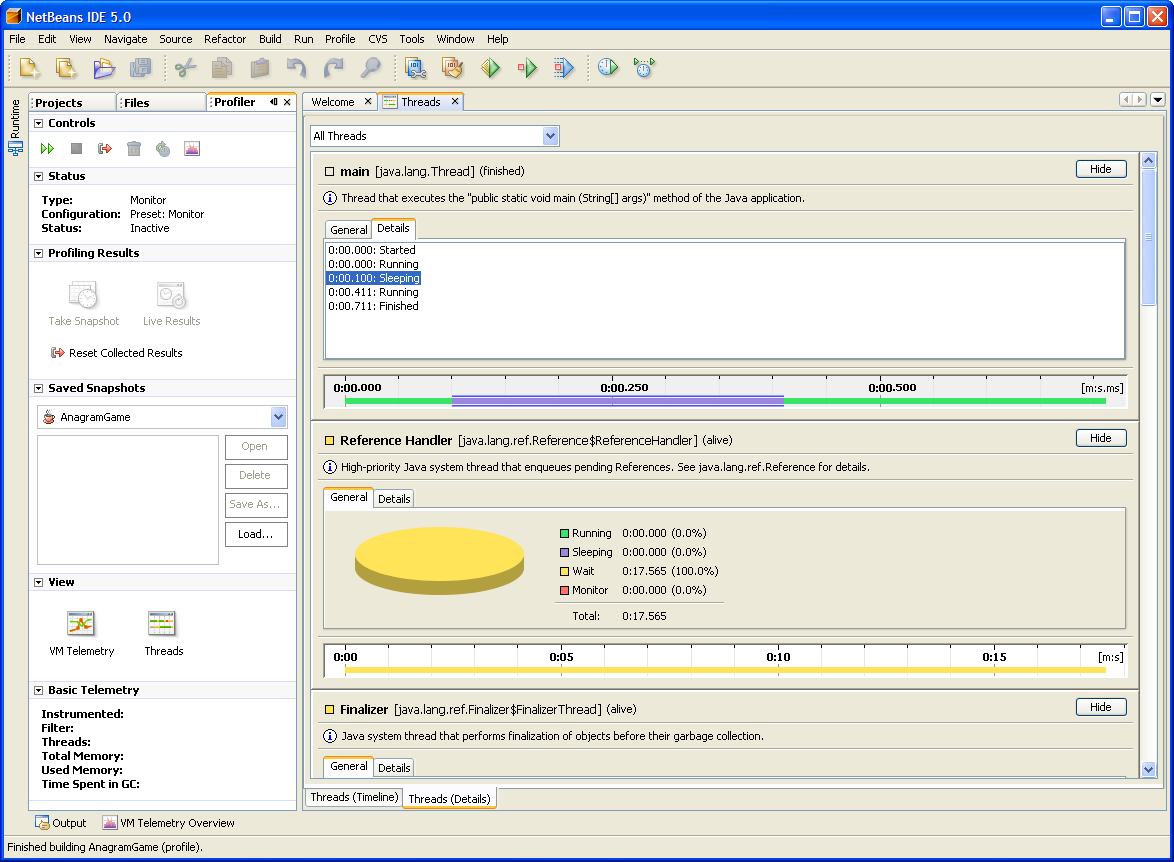Click the Modify Profiling icon in Controls

coord(162,149)
